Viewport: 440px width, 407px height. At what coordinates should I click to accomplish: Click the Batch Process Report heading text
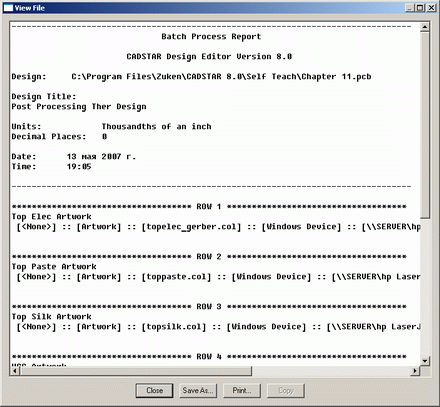coord(211,36)
